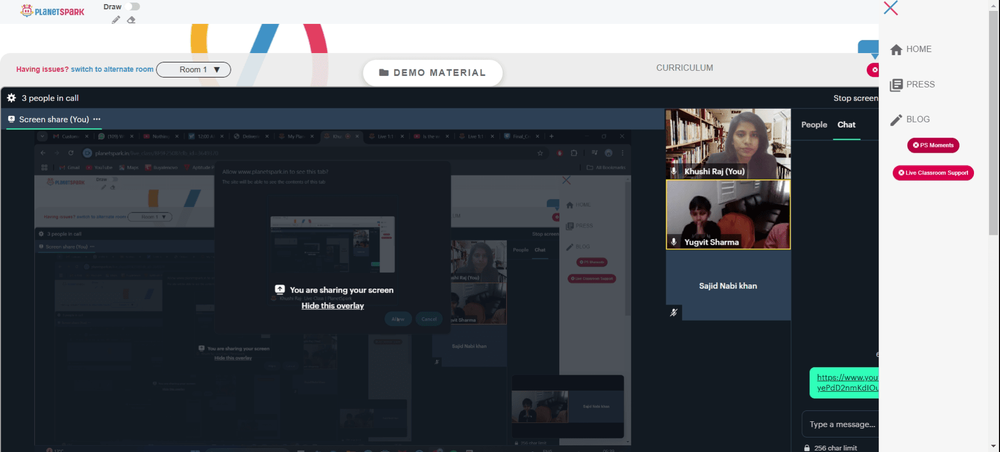The width and height of the screenshot is (1000, 452).
Task: Click Hide this overlay link
Action: point(332,306)
